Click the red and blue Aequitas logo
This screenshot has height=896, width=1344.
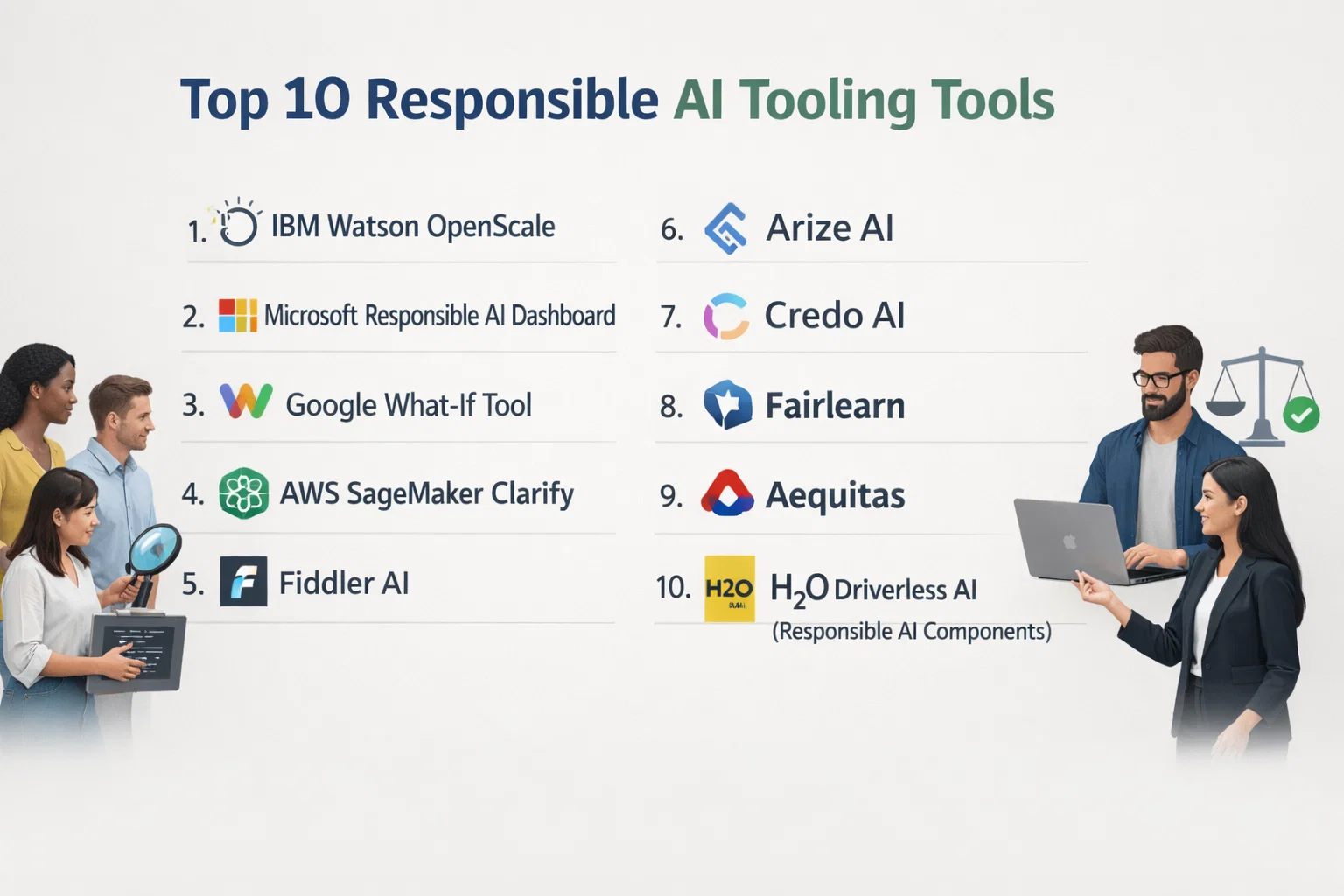click(727, 494)
